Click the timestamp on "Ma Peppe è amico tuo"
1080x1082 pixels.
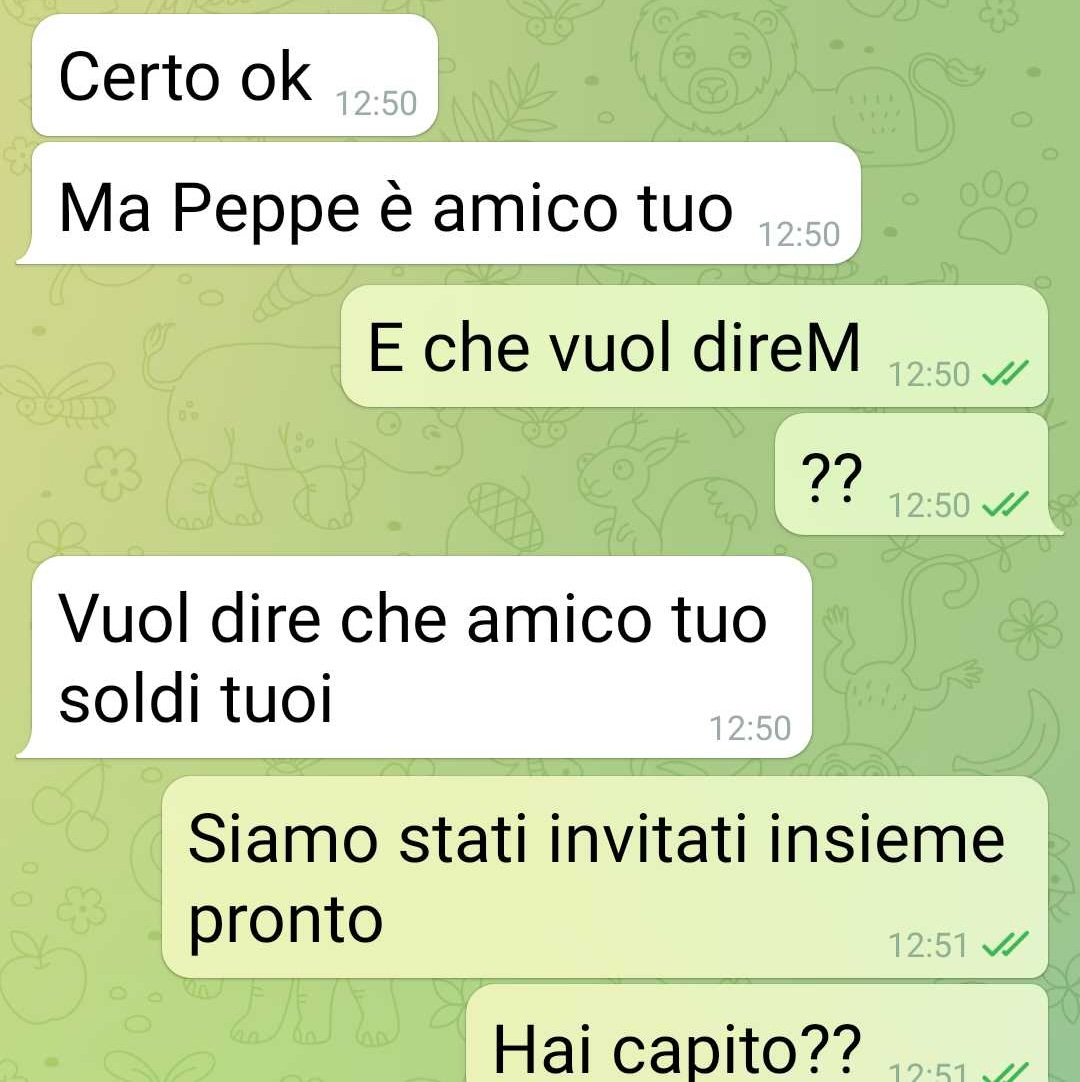pyautogui.click(x=799, y=235)
